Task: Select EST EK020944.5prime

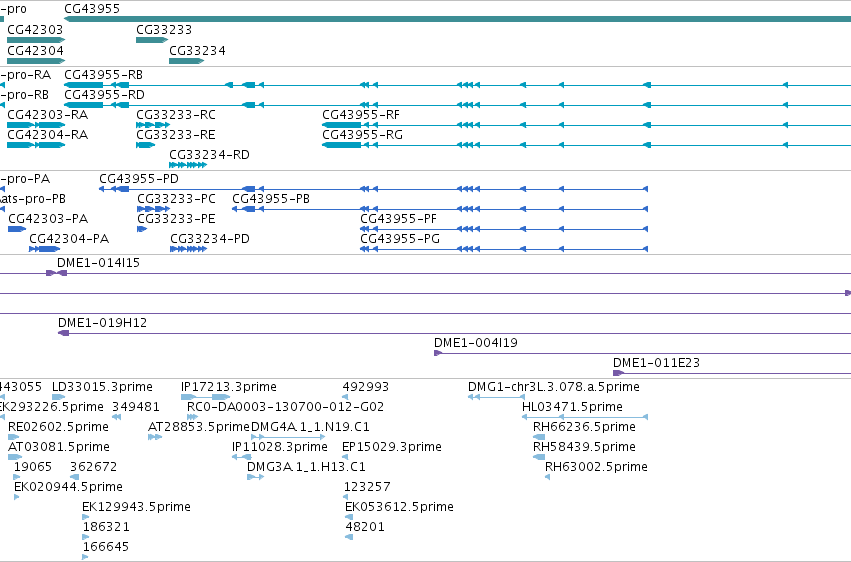Action: click(17, 498)
